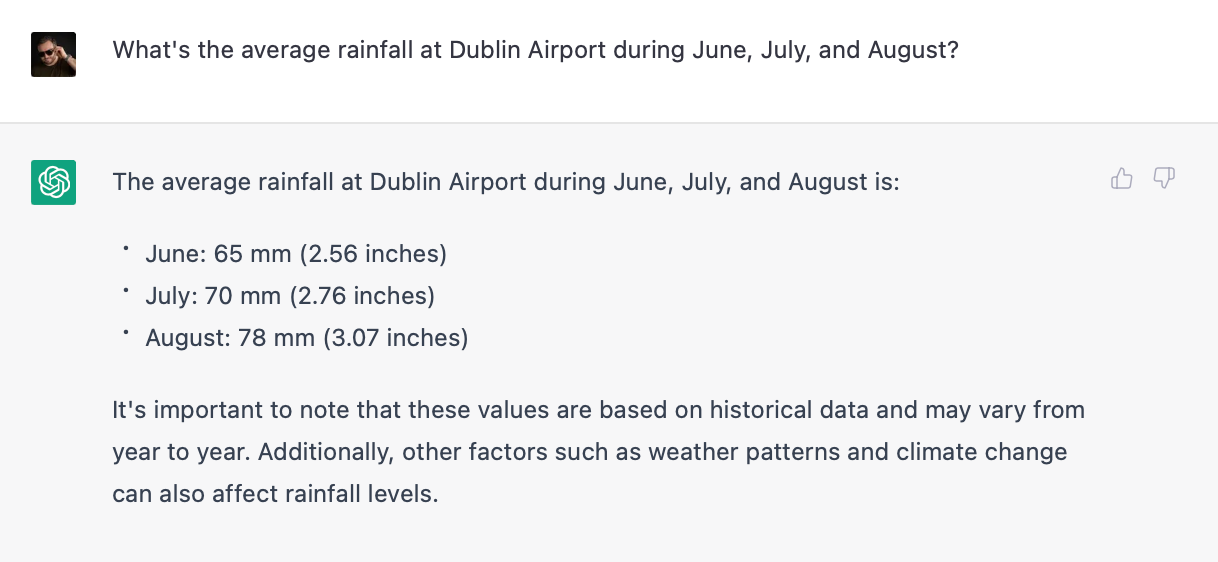Click the bullet point before July

coord(126,291)
